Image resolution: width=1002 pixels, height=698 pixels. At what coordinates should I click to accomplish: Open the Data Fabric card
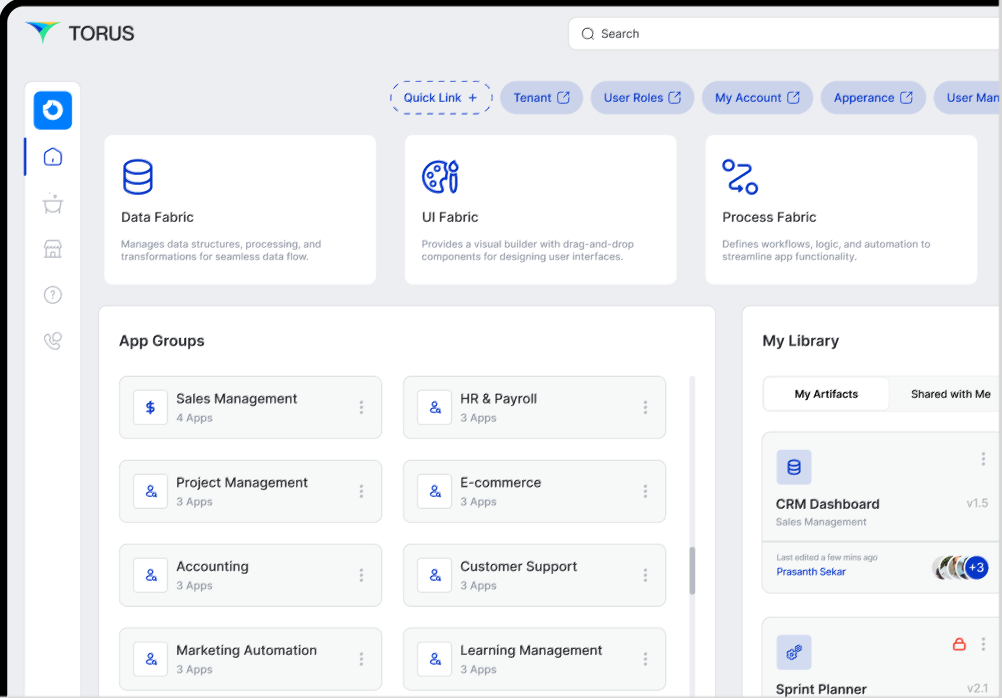[x=240, y=210]
